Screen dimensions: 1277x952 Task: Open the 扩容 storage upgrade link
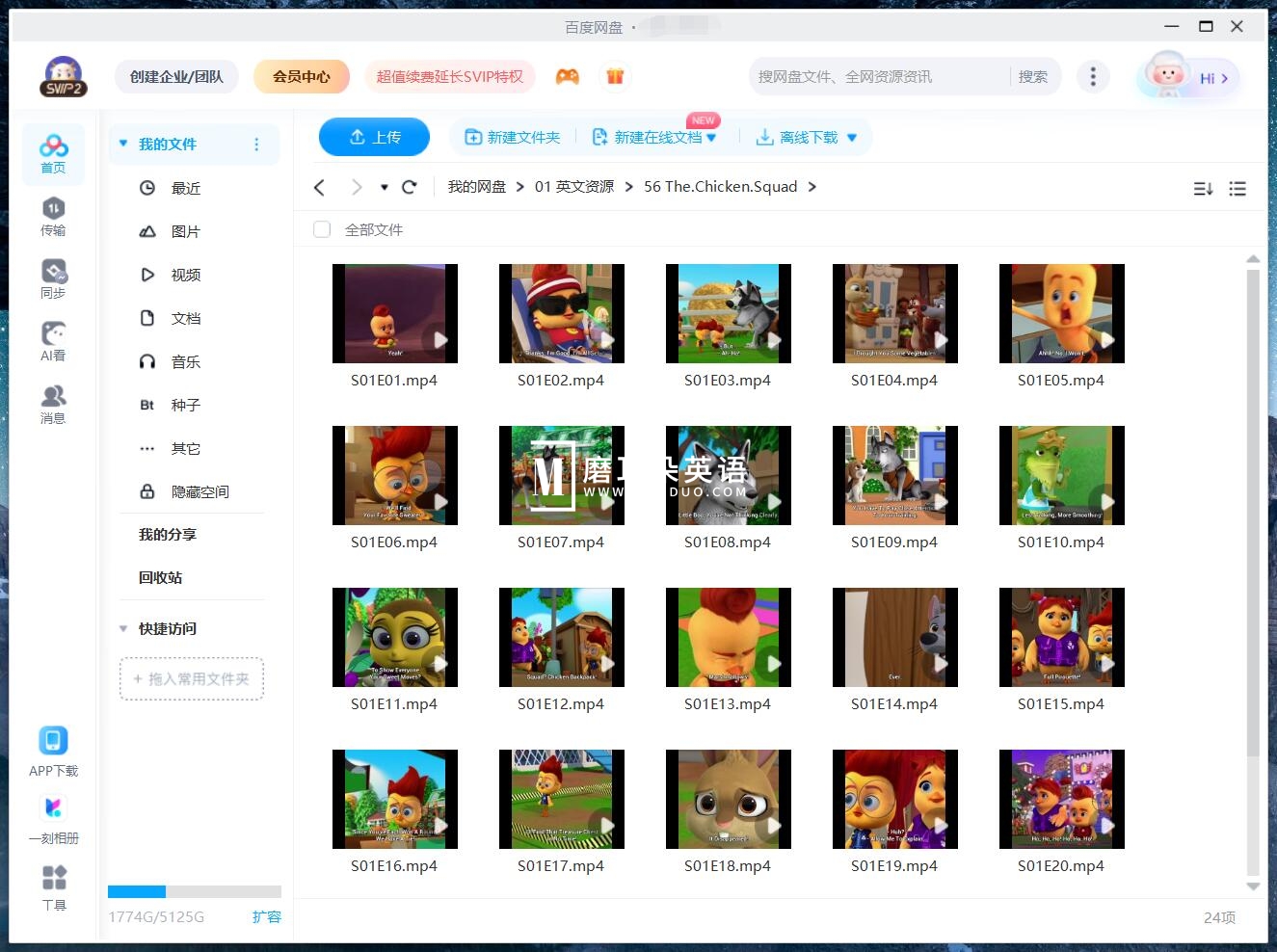[x=267, y=916]
